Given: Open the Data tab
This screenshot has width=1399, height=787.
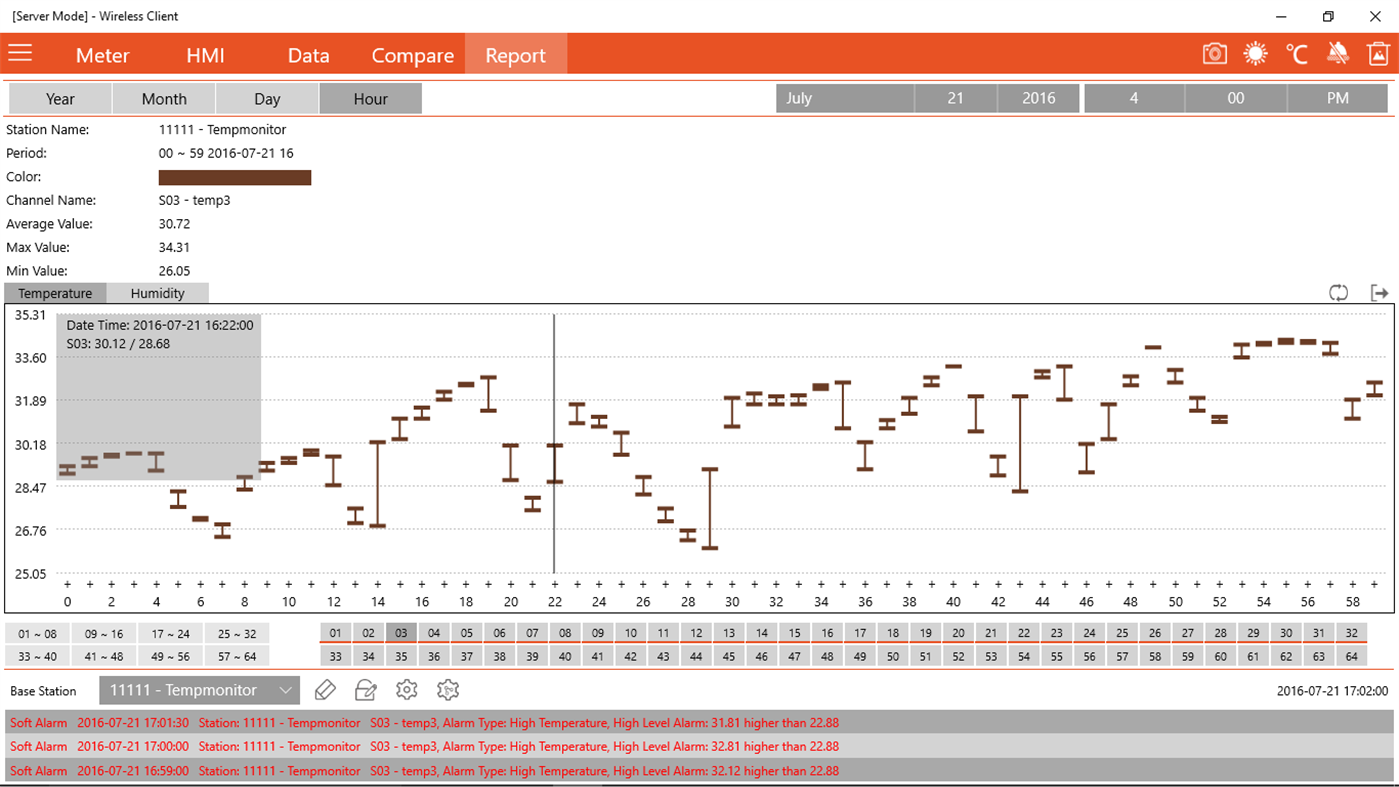Looking at the screenshot, I should 308,55.
